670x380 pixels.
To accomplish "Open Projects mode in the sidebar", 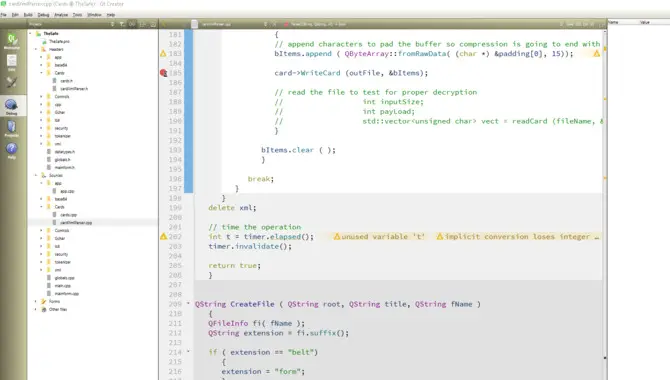I will click(x=12, y=128).
